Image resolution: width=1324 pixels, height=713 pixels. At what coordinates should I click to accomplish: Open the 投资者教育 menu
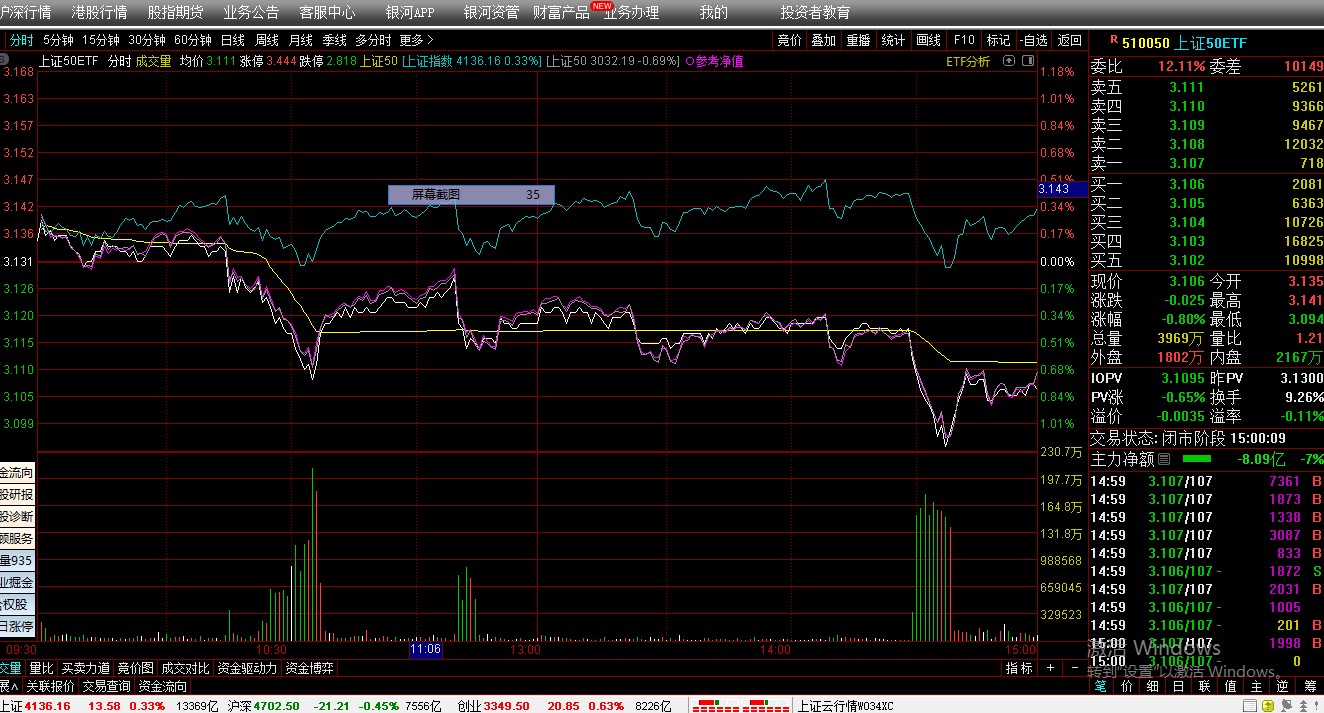tap(815, 13)
